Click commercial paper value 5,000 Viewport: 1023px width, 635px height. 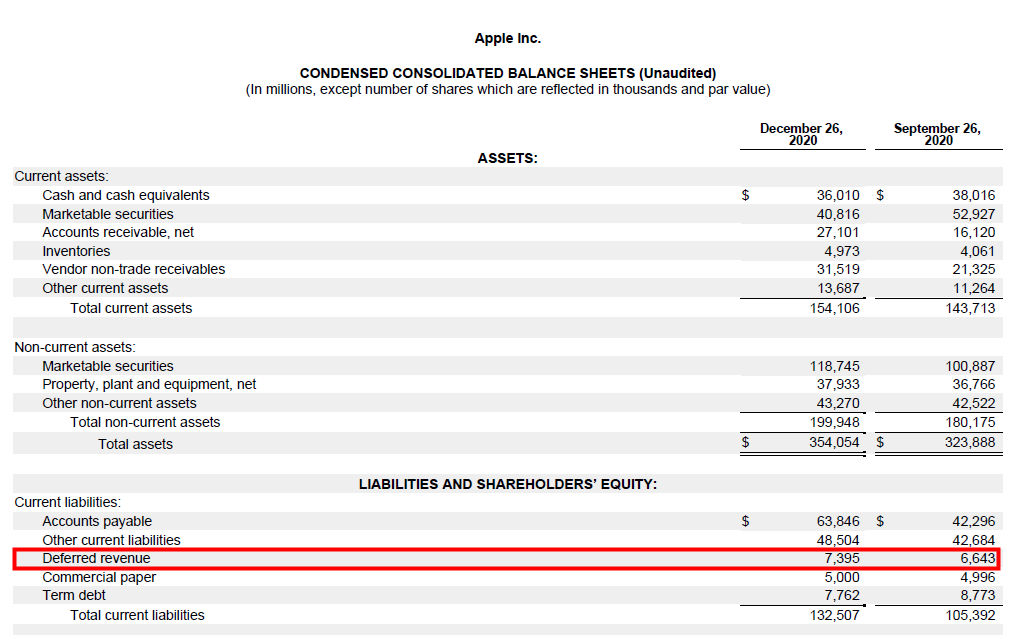[x=842, y=578]
